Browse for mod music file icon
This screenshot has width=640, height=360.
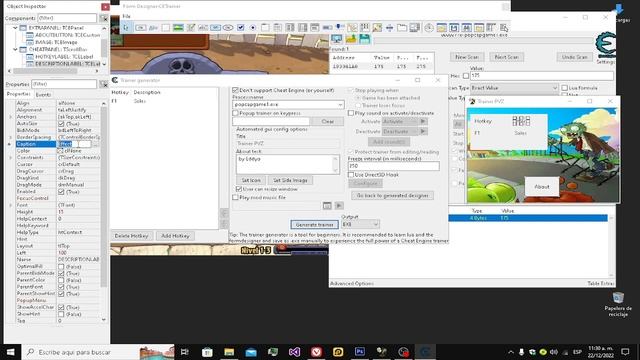tap(327, 205)
